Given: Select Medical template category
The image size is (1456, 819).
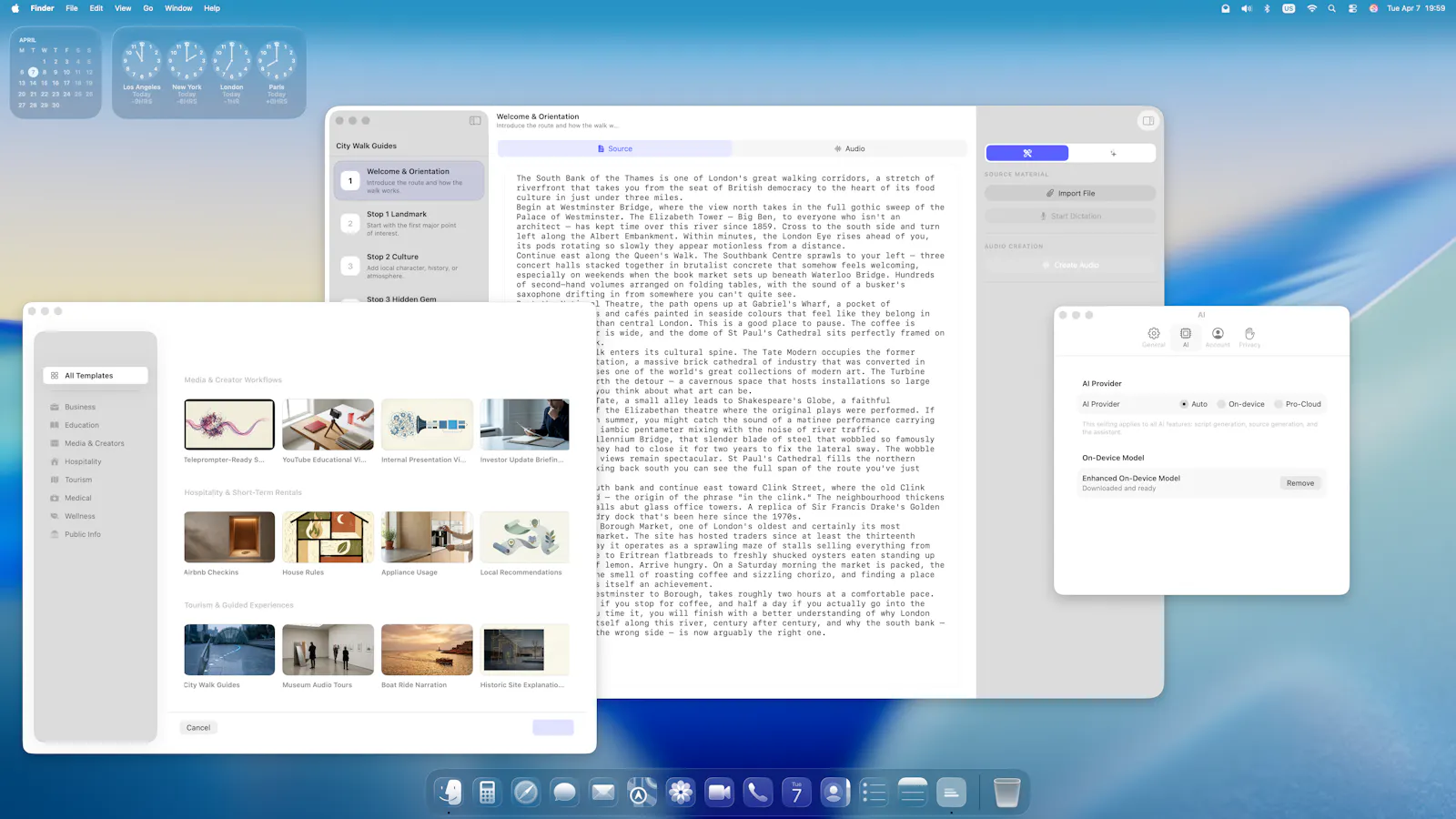Looking at the screenshot, I should coord(96,498).
